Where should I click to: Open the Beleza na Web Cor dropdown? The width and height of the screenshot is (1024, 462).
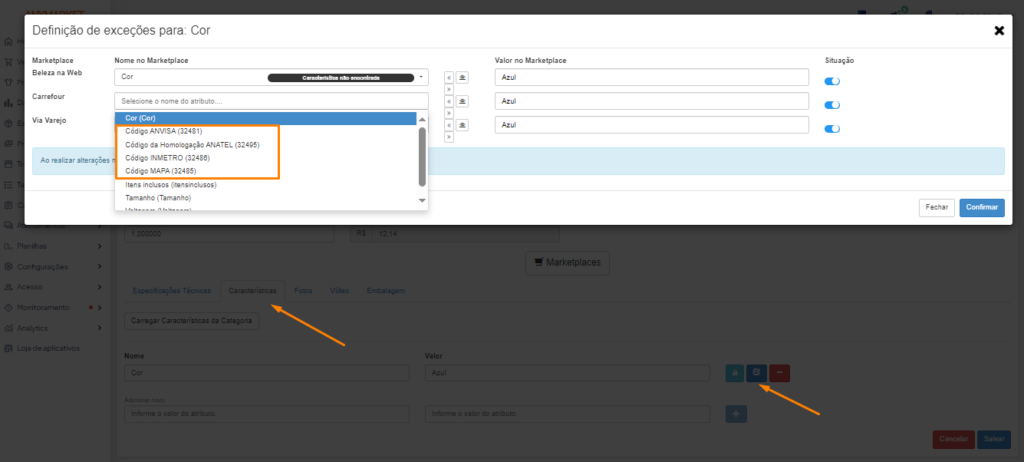(x=271, y=77)
